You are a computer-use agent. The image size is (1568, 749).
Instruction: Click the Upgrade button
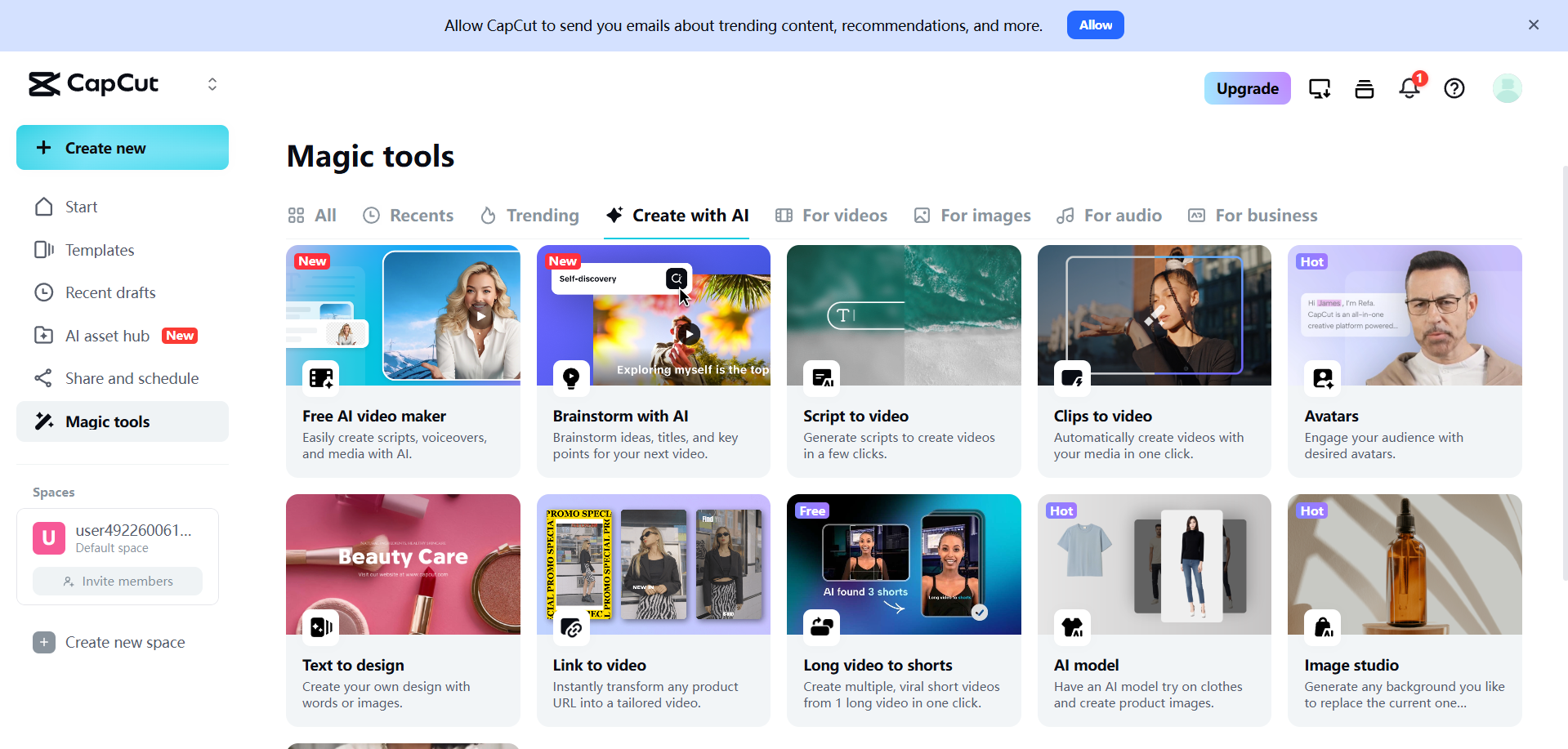tap(1247, 88)
